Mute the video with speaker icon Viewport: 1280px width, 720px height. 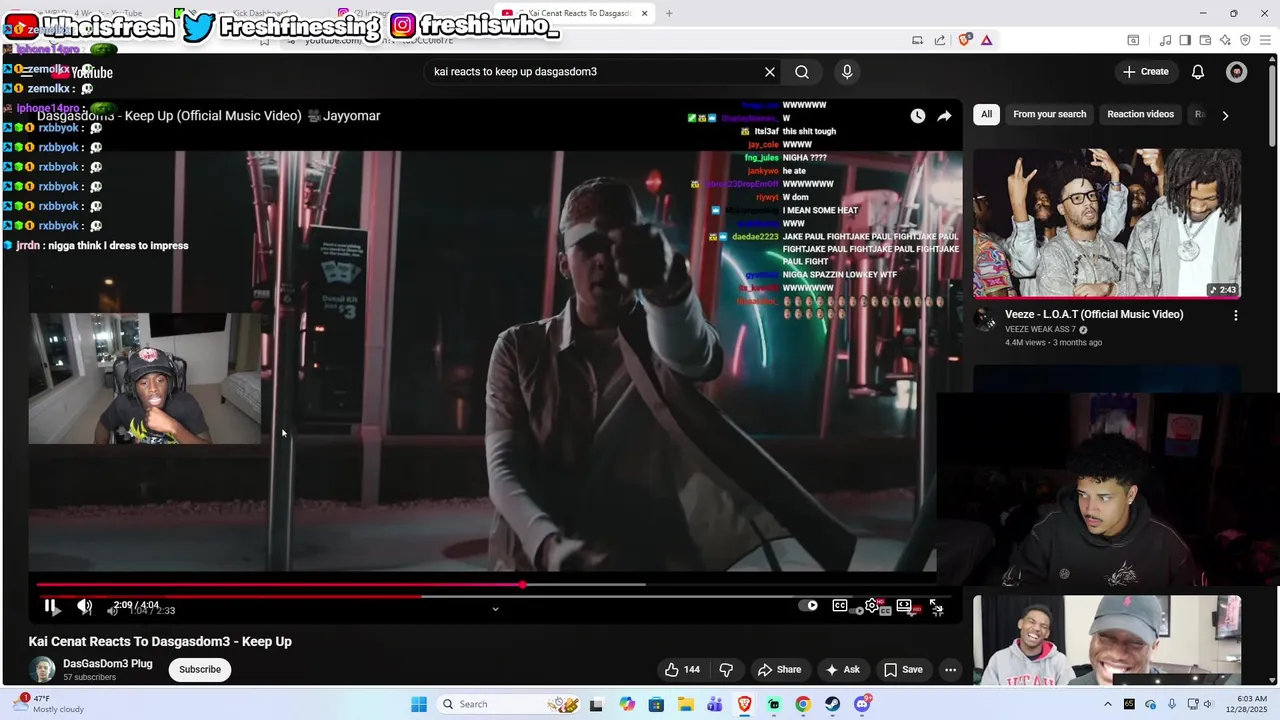(x=85, y=606)
